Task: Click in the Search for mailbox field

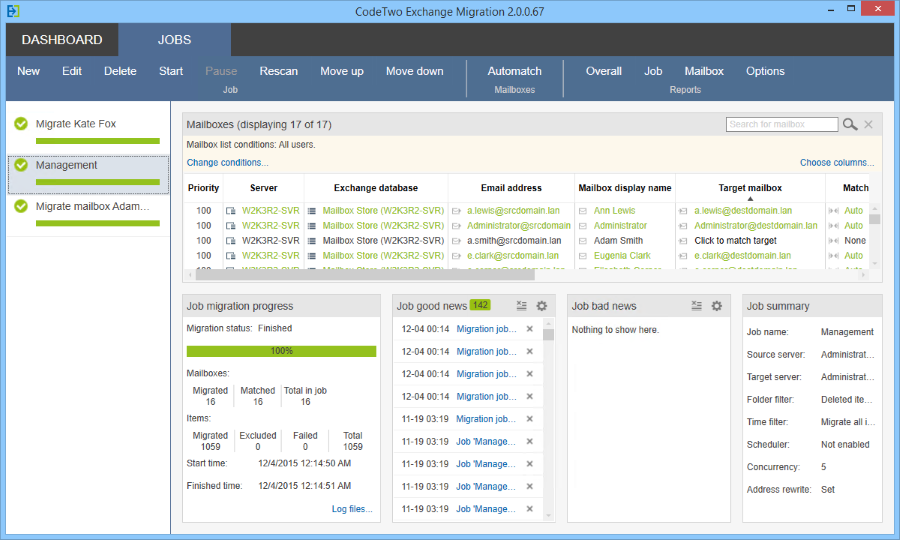Action: click(x=782, y=125)
